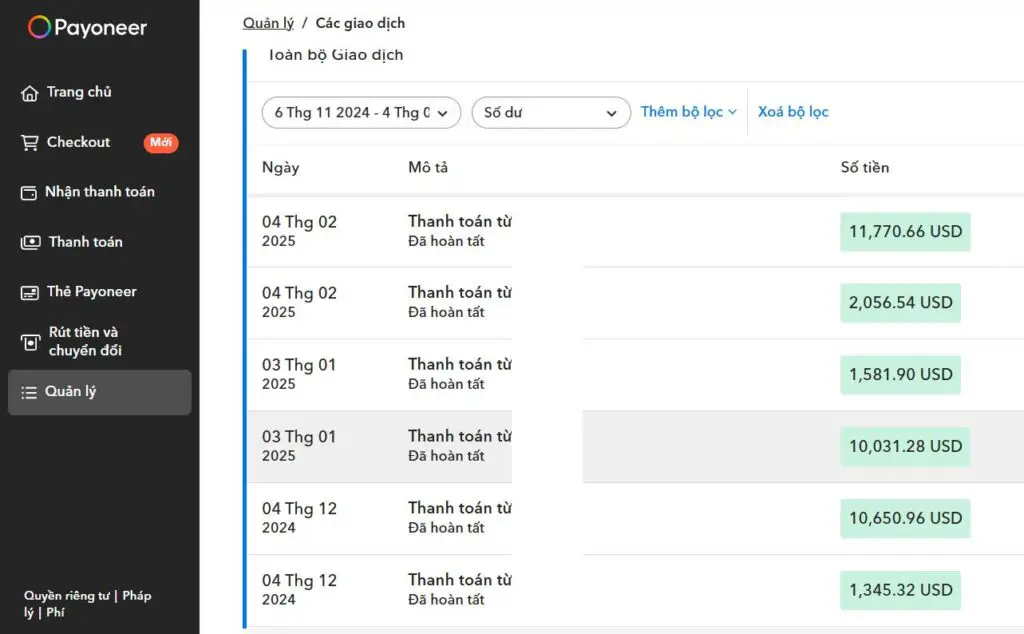Image resolution: width=1024 pixels, height=634 pixels.
Task: Click the Mới badge next to Checkout
Action: (x=160, y=142)
